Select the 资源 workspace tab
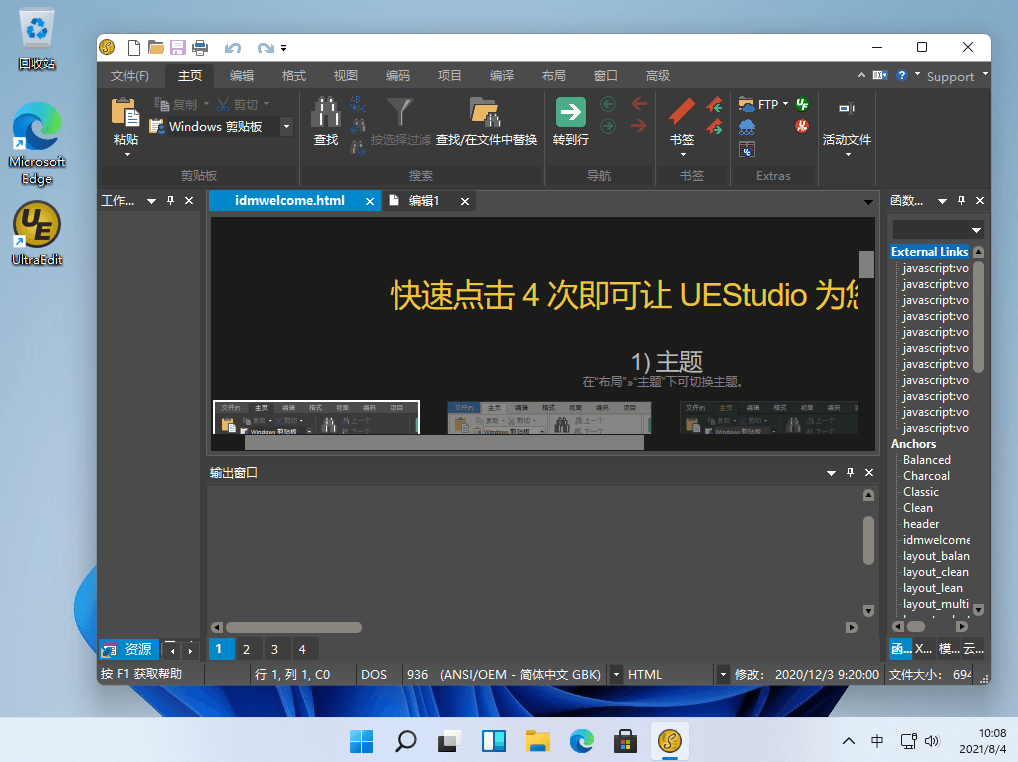 pyautogui.click(x=129, y=649)
